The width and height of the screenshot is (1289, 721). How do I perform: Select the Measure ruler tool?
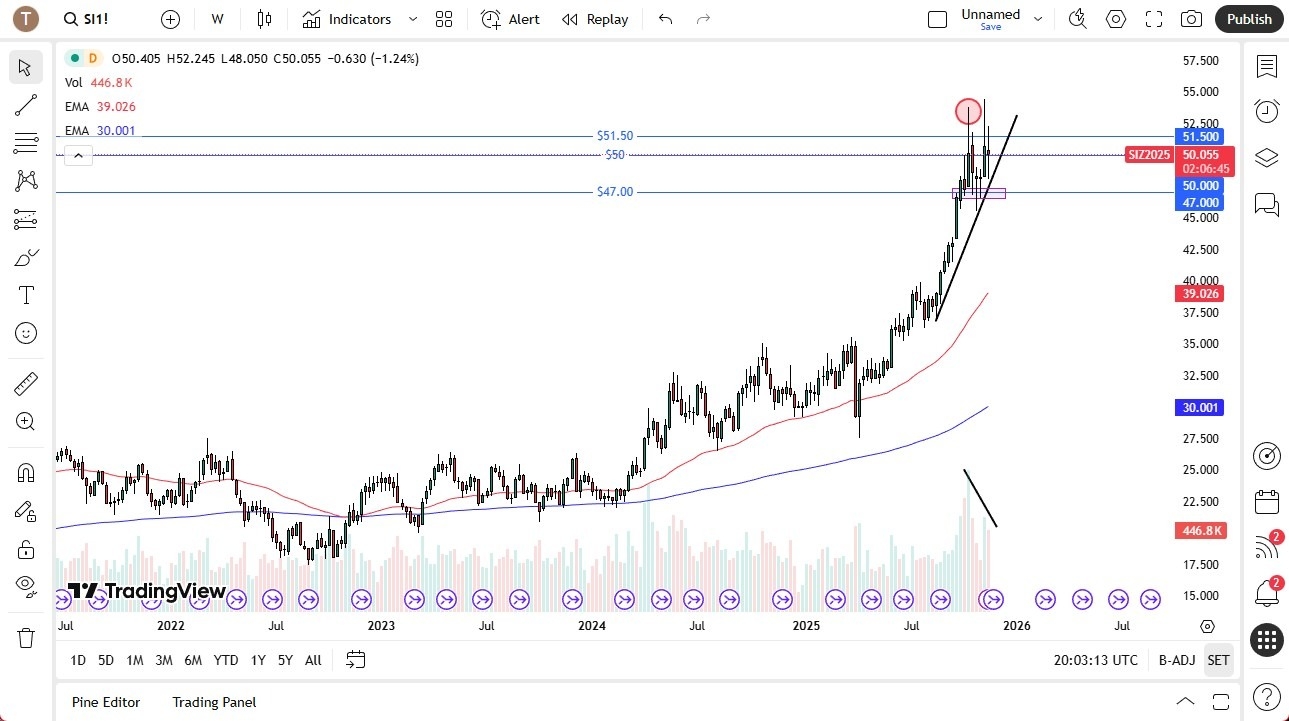[26, 383]
